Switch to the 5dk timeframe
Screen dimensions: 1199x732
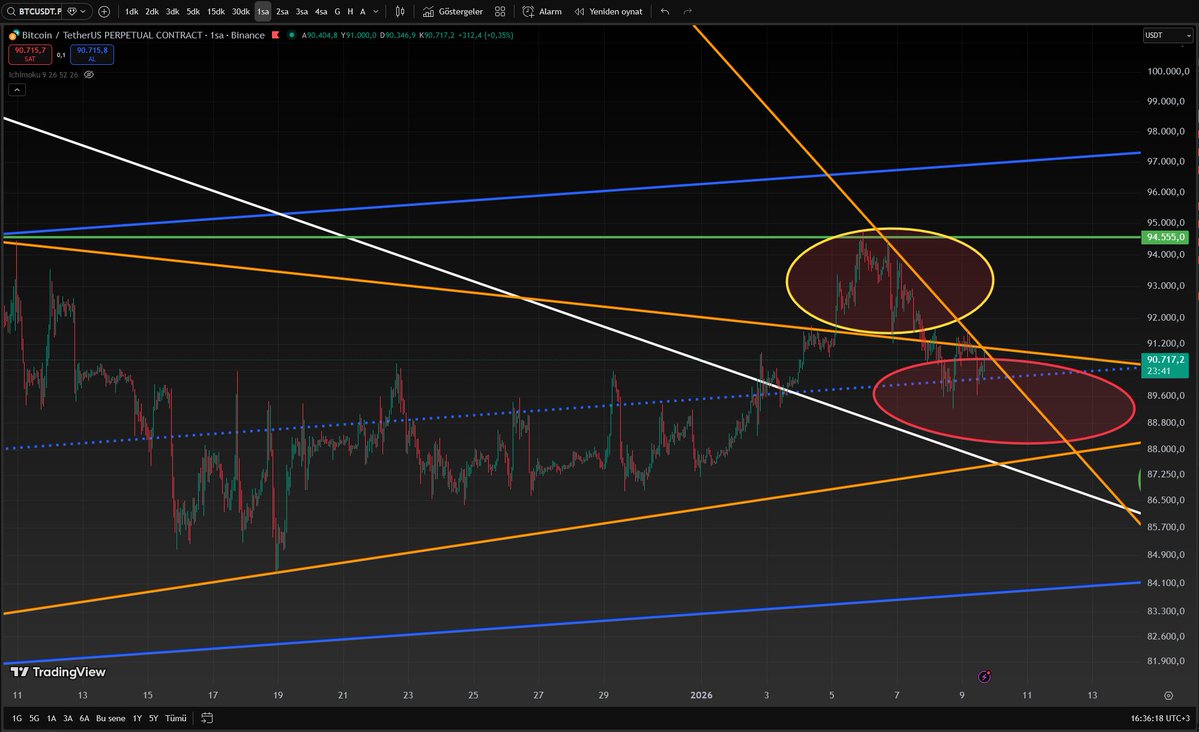[193, 11]
